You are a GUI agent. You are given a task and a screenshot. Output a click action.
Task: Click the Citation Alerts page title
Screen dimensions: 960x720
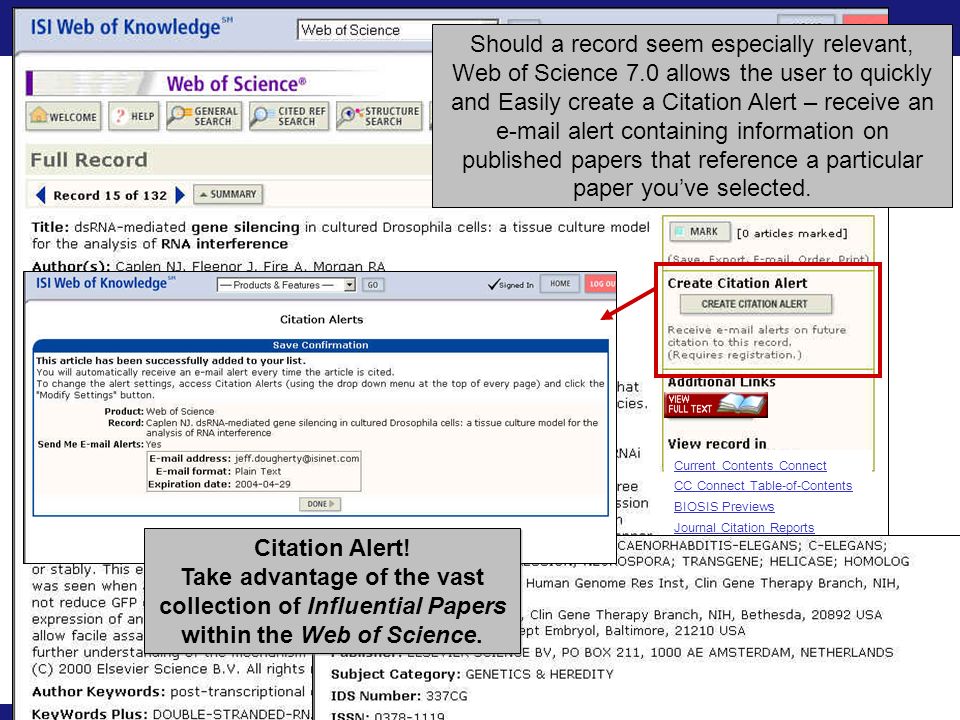pyautogui.click(x=321, y=319)
